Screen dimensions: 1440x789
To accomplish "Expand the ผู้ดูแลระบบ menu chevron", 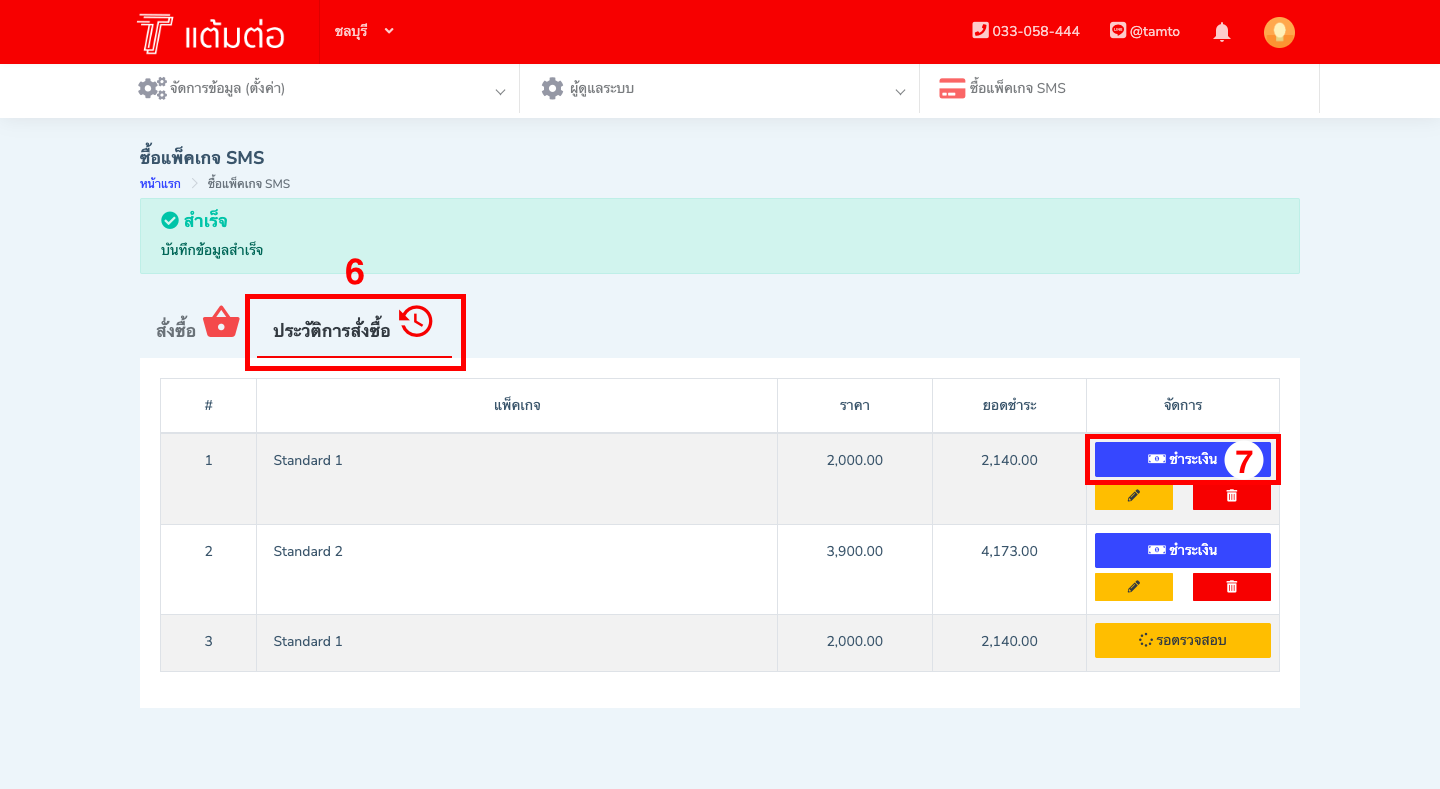I will click(x=900, y=91).
